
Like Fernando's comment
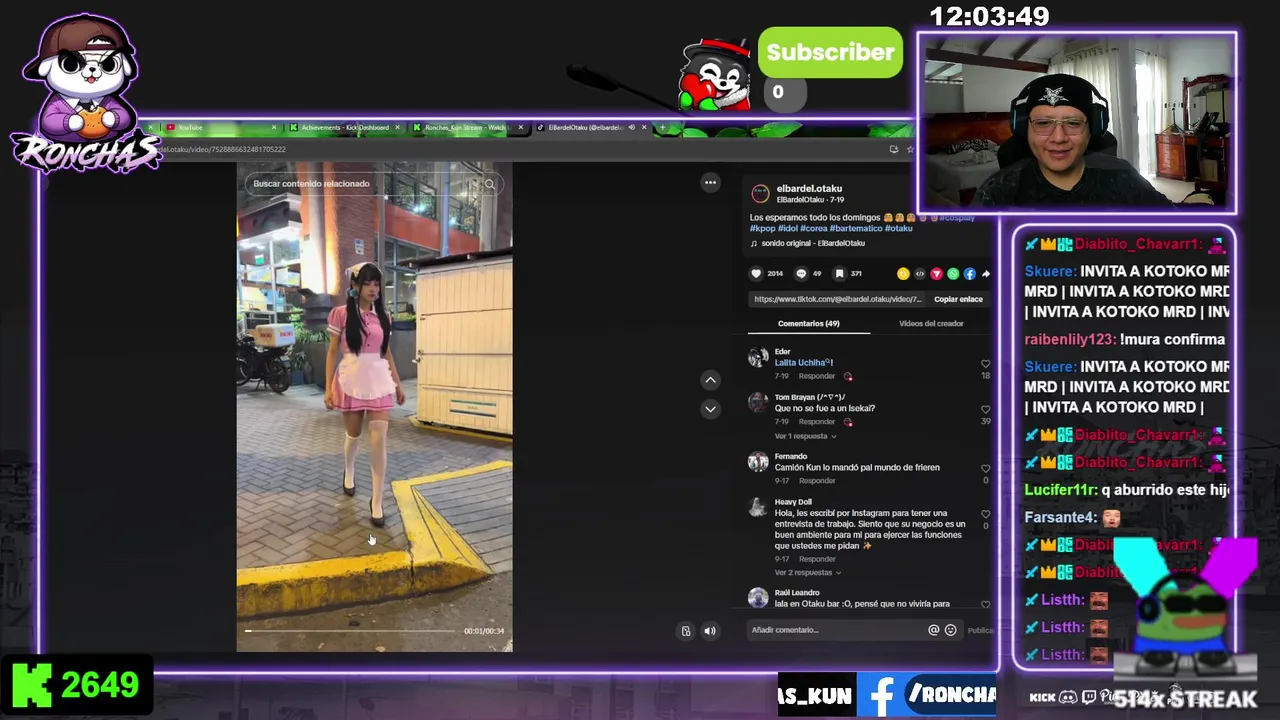[985, 469]
